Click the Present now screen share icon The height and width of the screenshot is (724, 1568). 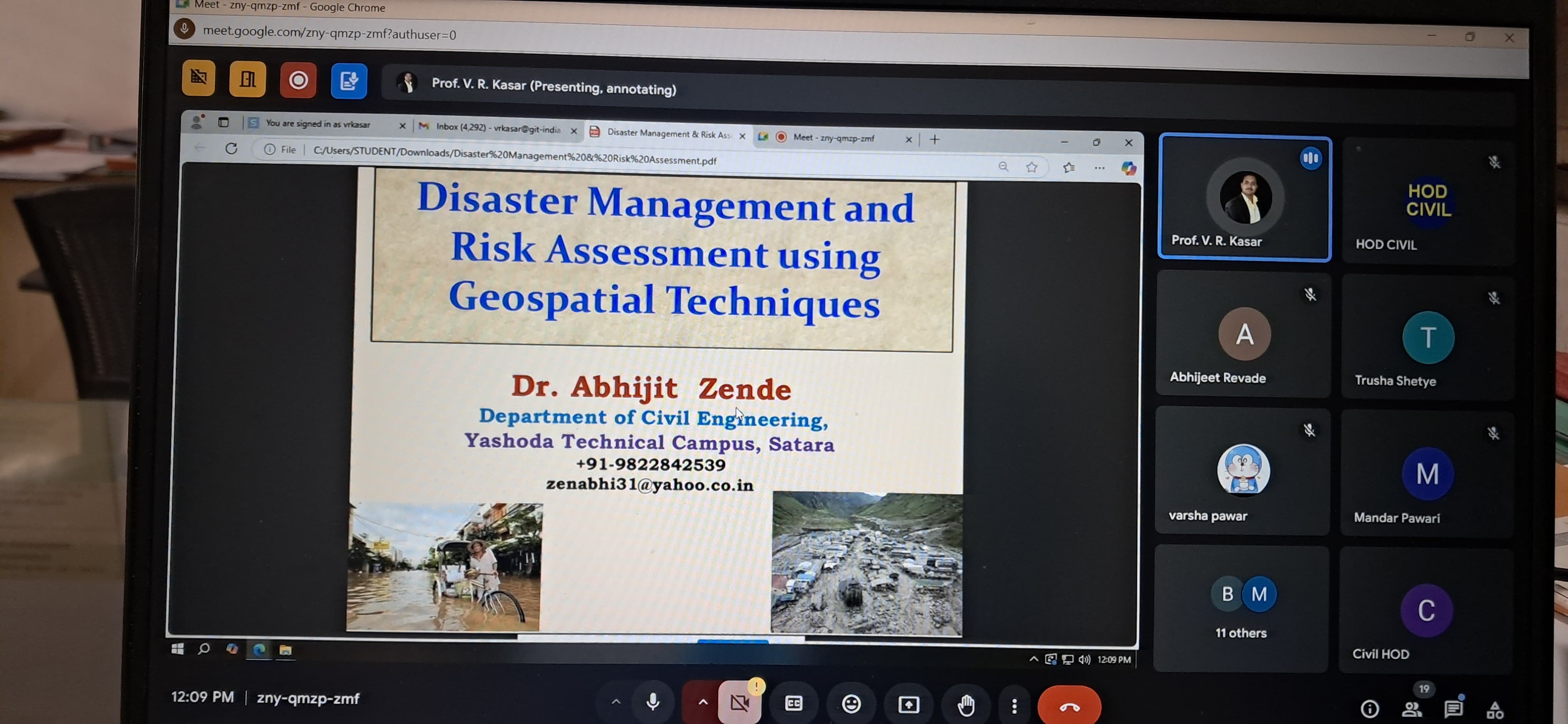908,705
